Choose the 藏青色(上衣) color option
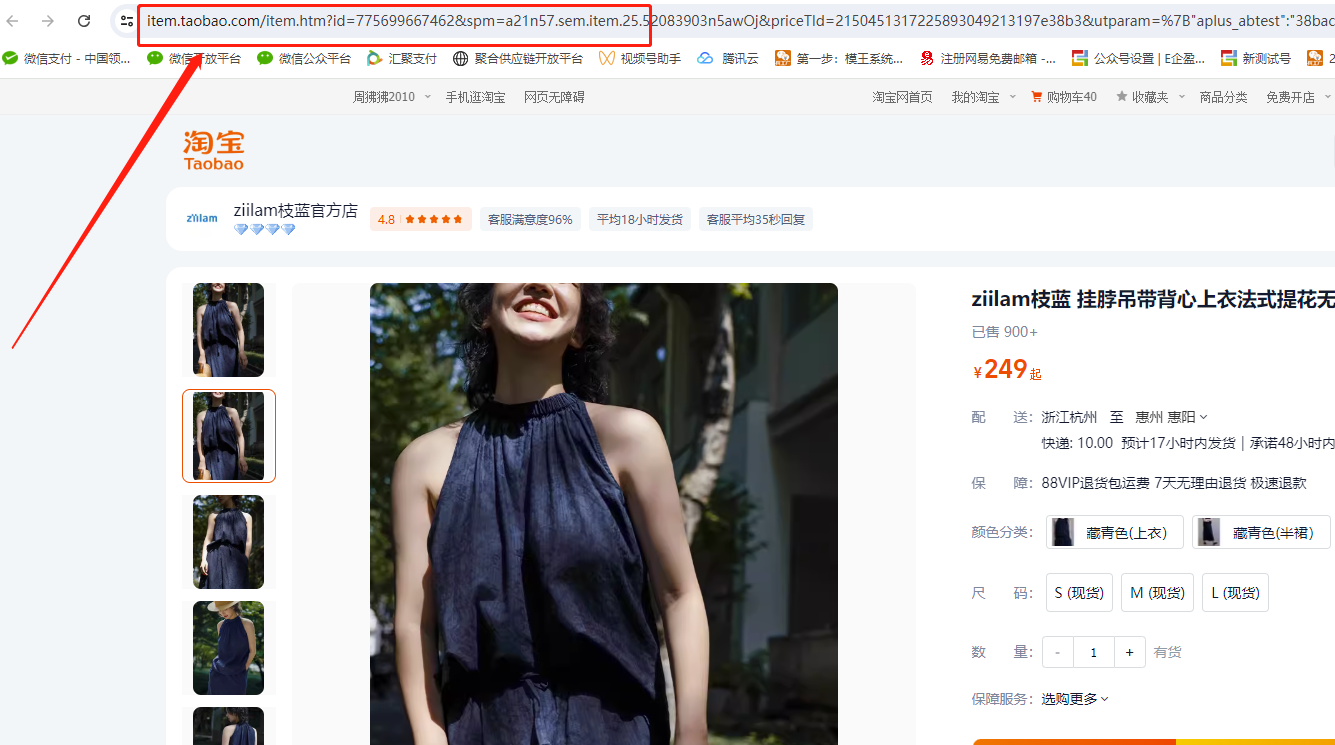 coord(1114,533)
